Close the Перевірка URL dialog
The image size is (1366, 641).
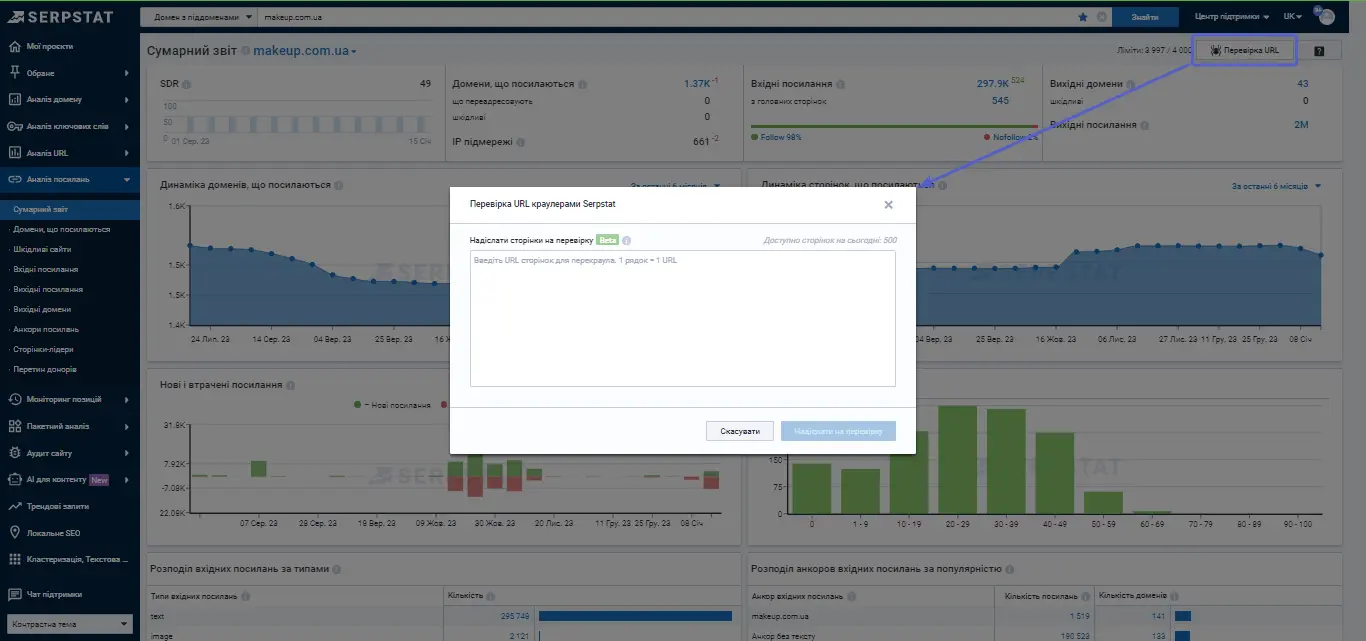pyautogui.click(x=888, y=204)
